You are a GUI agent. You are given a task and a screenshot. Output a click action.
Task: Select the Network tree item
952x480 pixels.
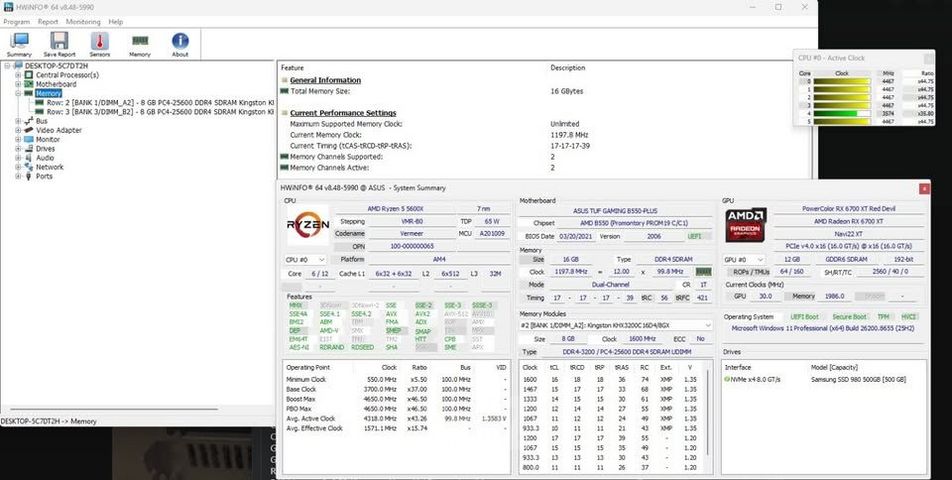49,167
